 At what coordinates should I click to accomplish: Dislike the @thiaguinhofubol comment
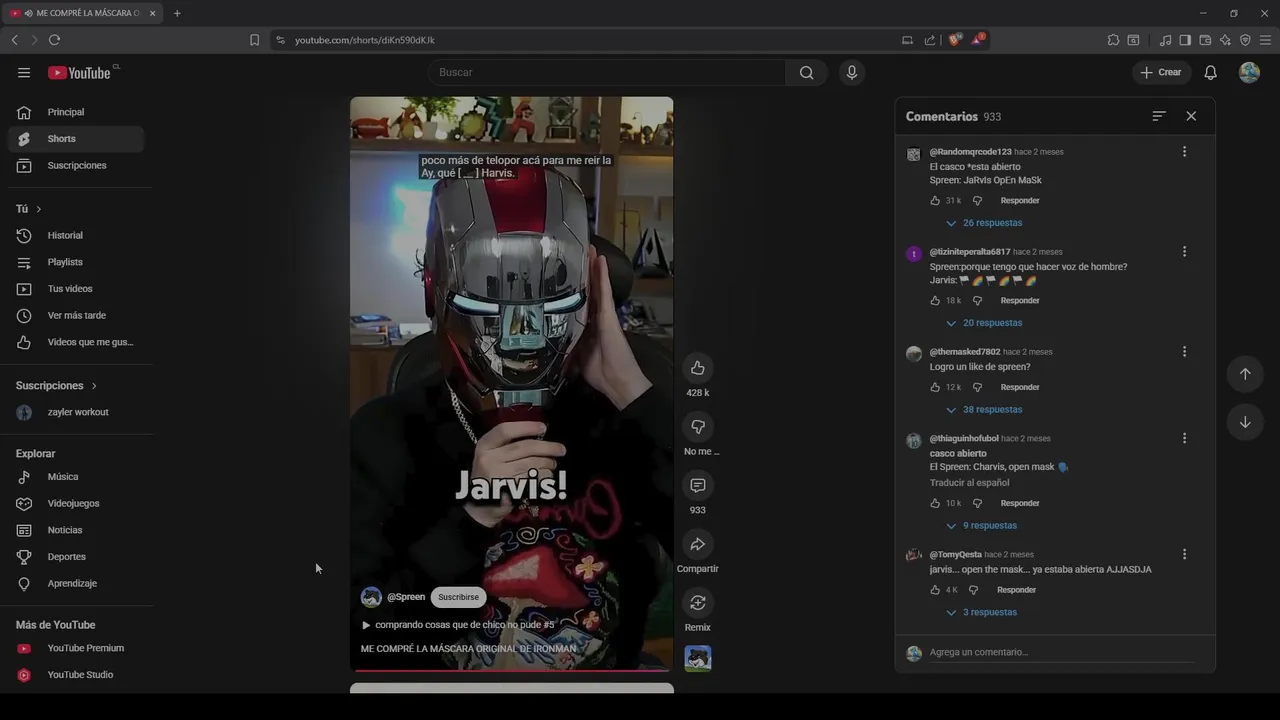coord(977,503)
